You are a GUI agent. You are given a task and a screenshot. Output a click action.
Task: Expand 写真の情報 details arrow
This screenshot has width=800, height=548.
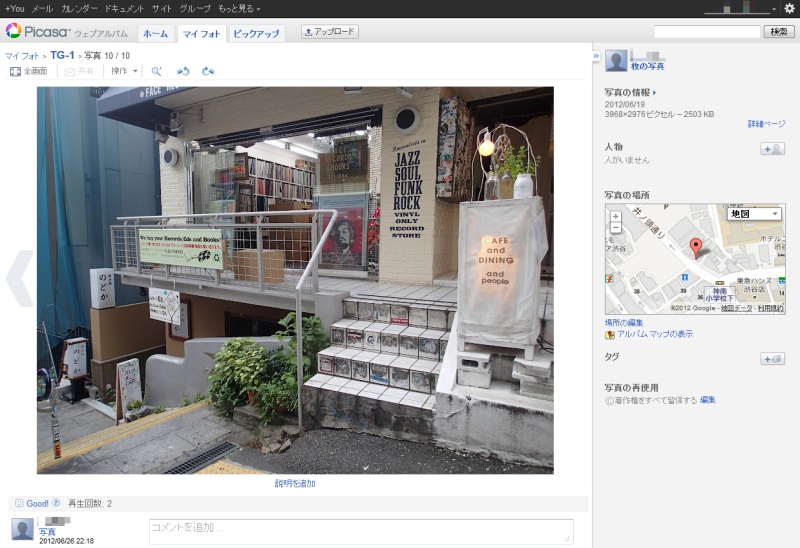655,92
